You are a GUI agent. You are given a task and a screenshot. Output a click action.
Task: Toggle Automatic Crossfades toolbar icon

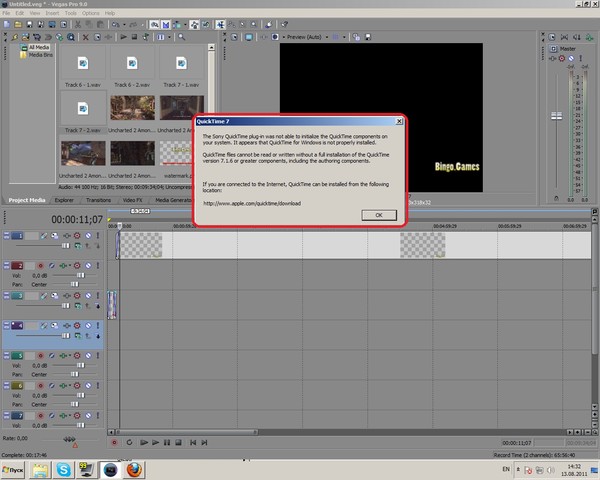click(165, 24)
